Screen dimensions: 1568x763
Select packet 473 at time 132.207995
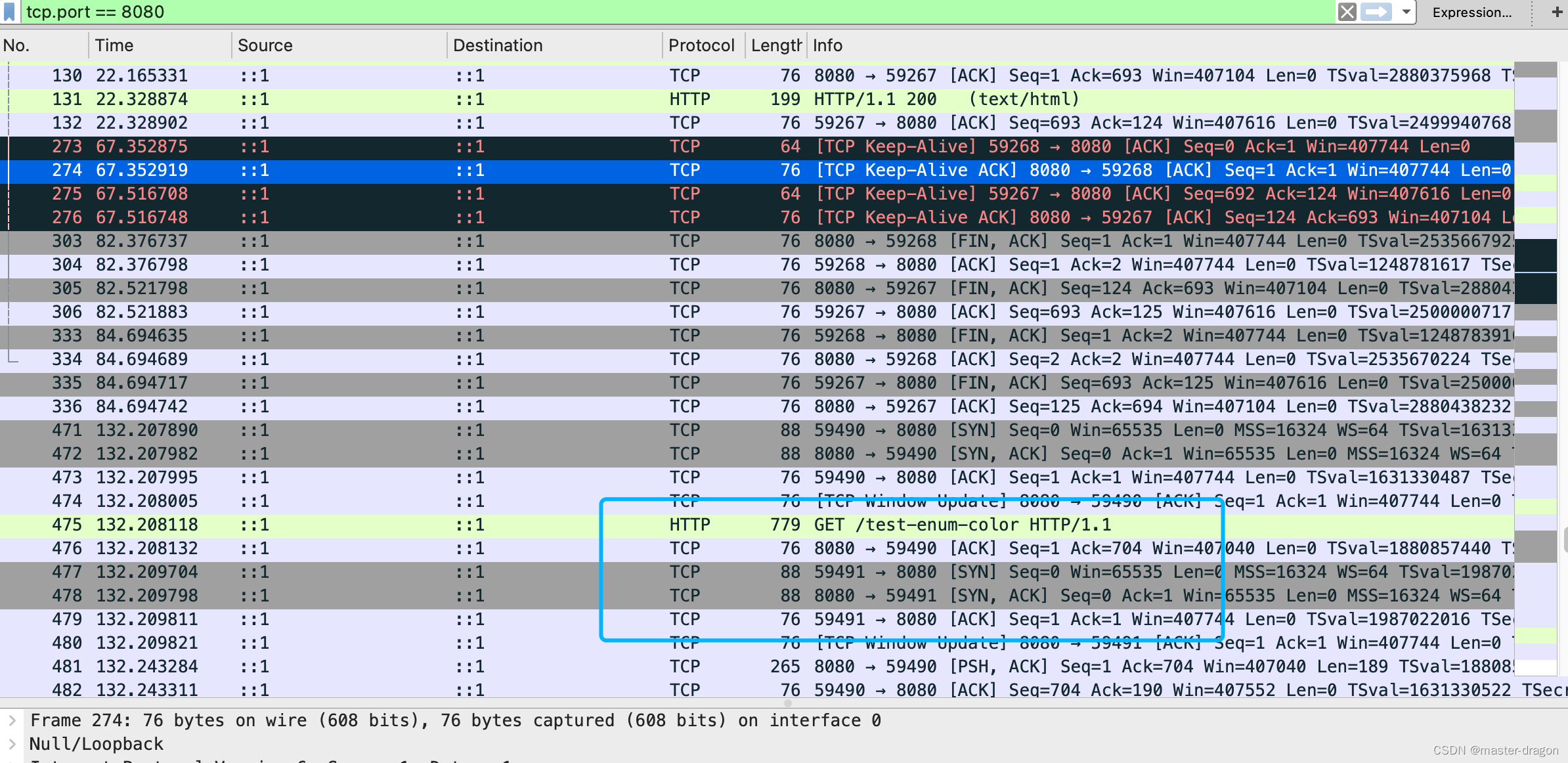click(756, 477)
